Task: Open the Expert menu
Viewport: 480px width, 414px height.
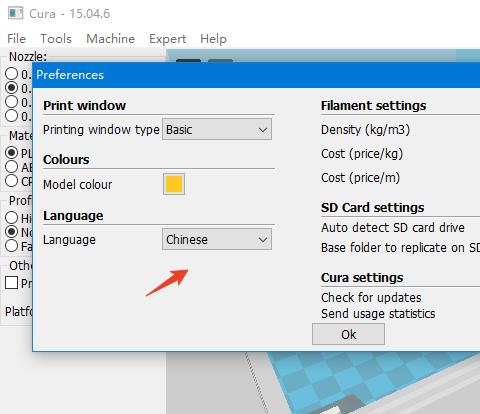Action: click(x=167, y=39)
